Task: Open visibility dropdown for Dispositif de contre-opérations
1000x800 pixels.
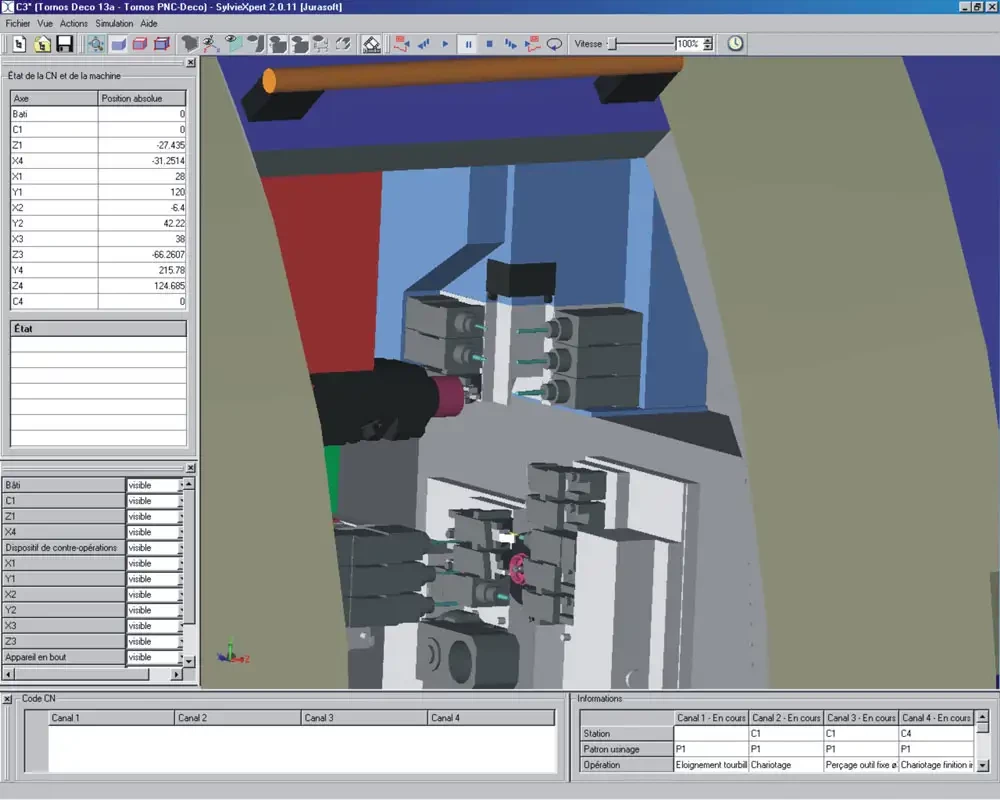Action: click(x=181, y=548)
